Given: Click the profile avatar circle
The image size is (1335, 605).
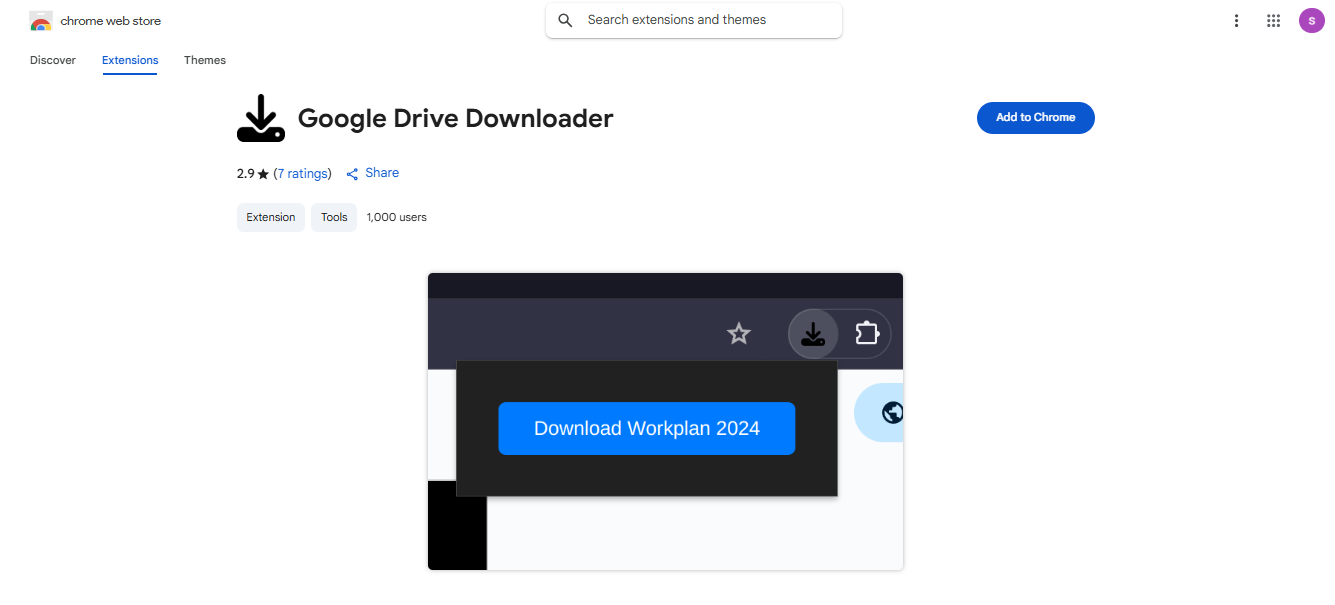Looking at the screenshot, I should 1311,20.
